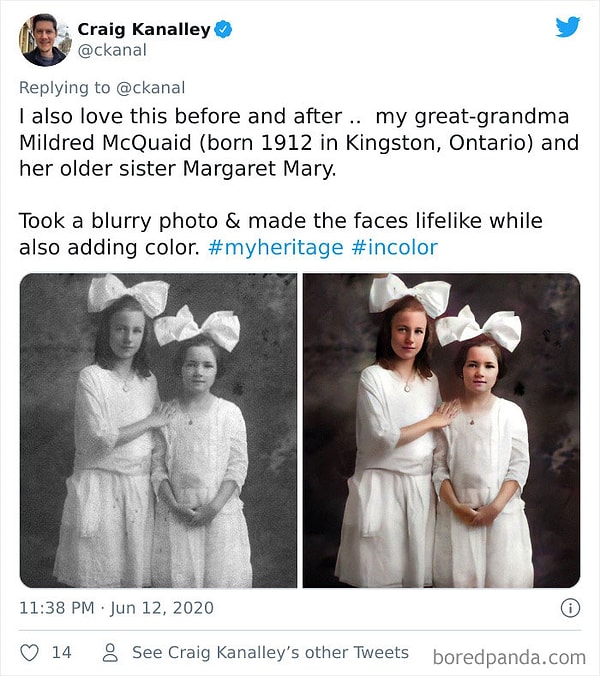
Task: Open the #incolor hashtag
Action: click(394, 247)
